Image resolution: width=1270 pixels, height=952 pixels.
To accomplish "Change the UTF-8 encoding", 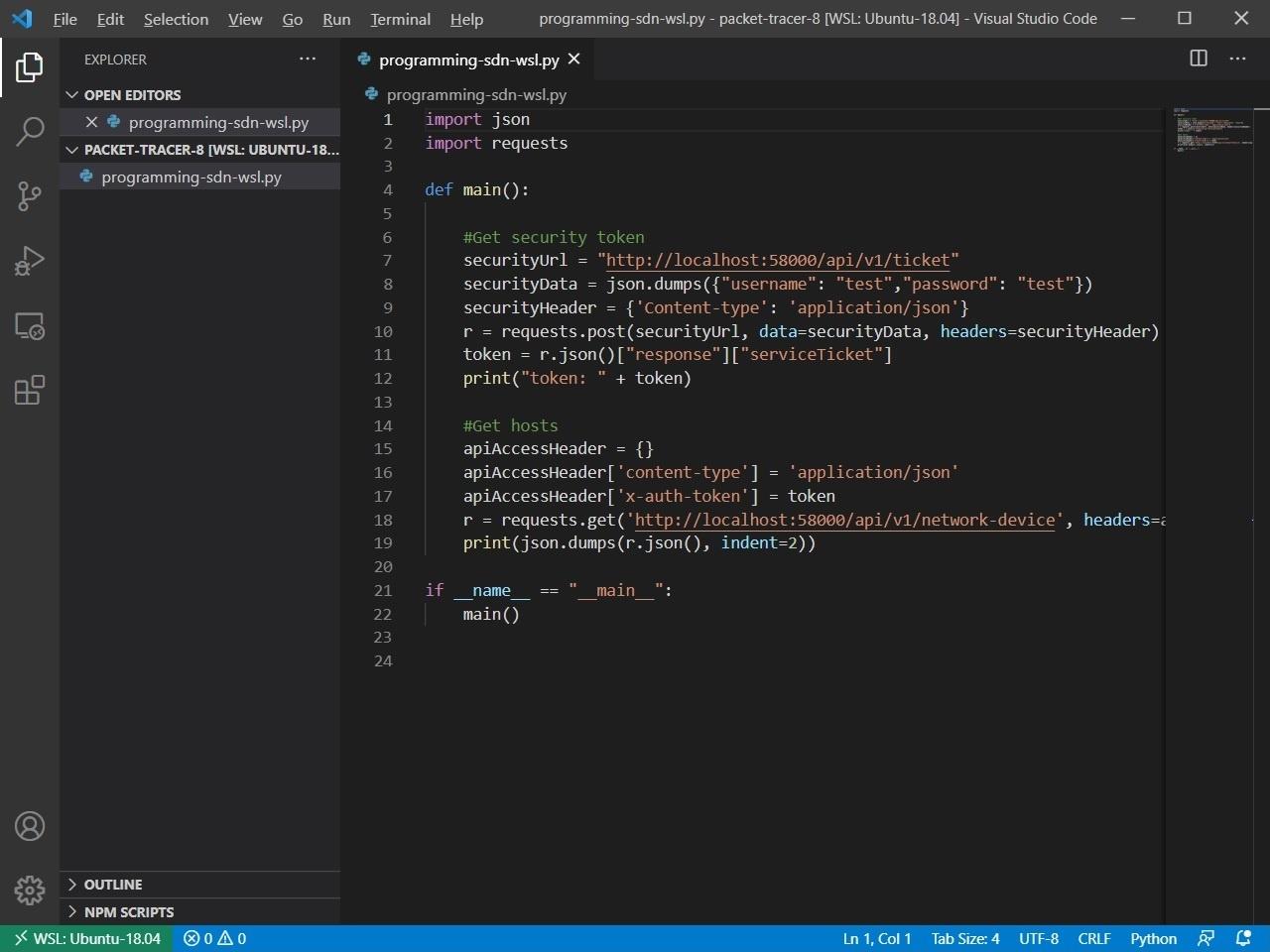I will [x=1039, y=938].
